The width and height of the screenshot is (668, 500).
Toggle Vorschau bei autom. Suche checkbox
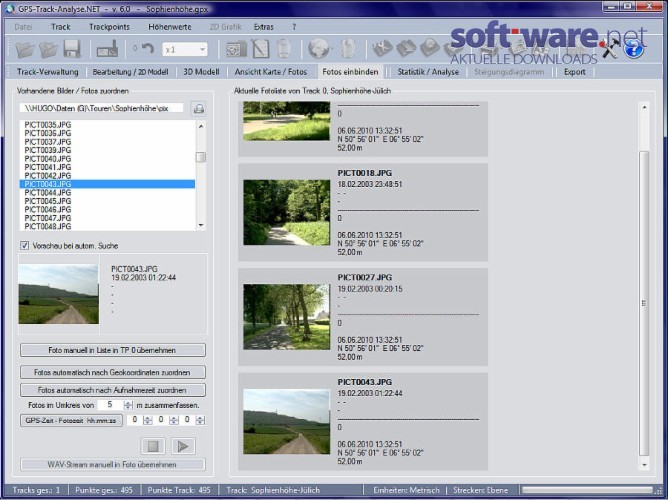[x=25, y=245]
